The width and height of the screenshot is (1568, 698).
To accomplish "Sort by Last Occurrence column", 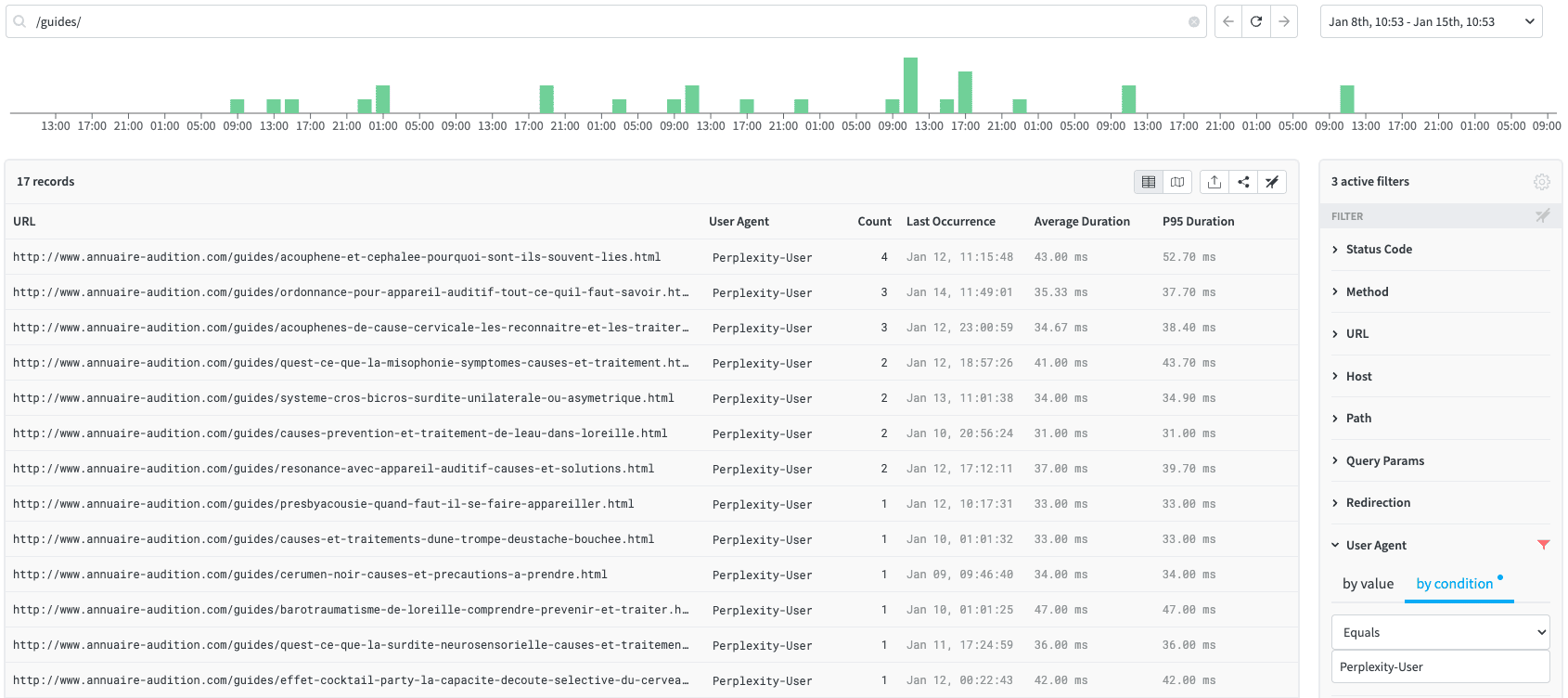I will [x=951, y=222].
